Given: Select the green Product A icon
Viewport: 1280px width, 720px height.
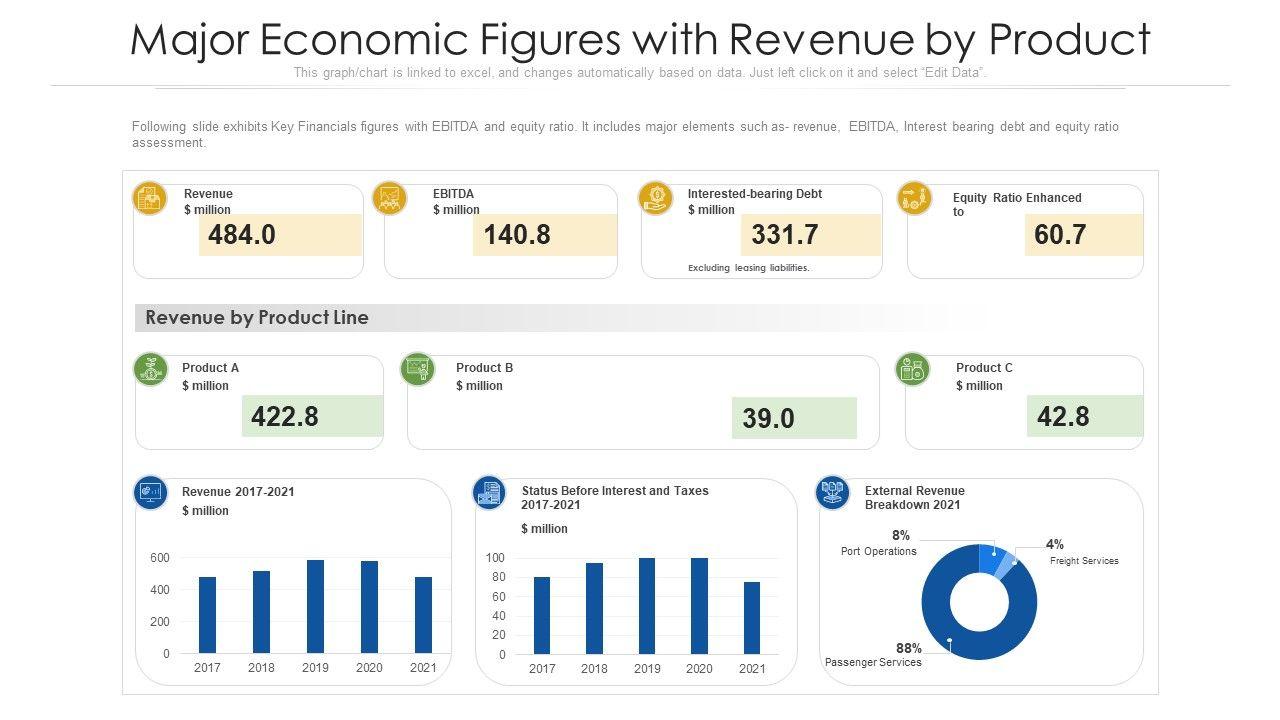Looking at the screenshot, I should (x=151, y=370).
